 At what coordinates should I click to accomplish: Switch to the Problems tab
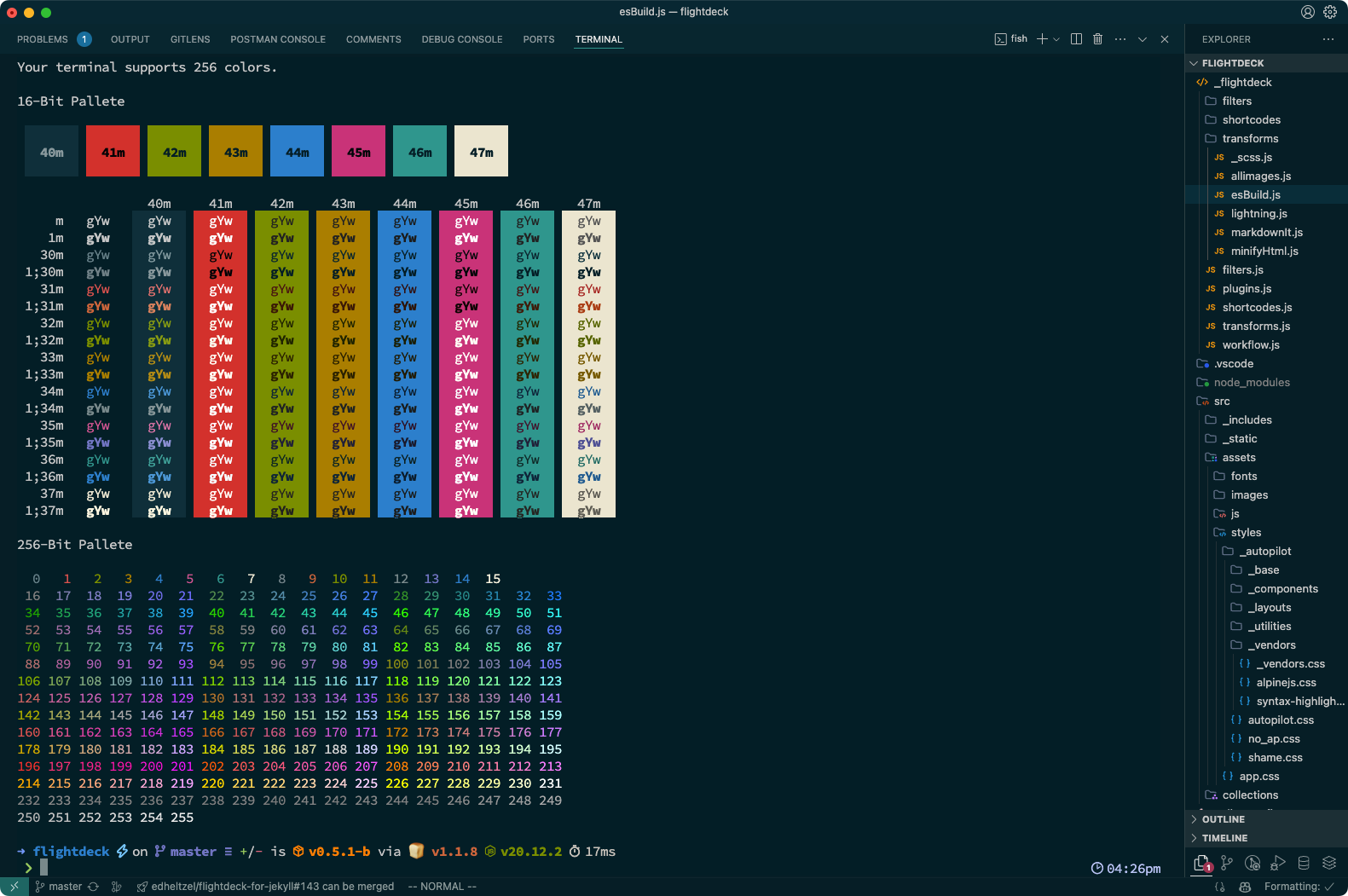(x=54, y=39)
